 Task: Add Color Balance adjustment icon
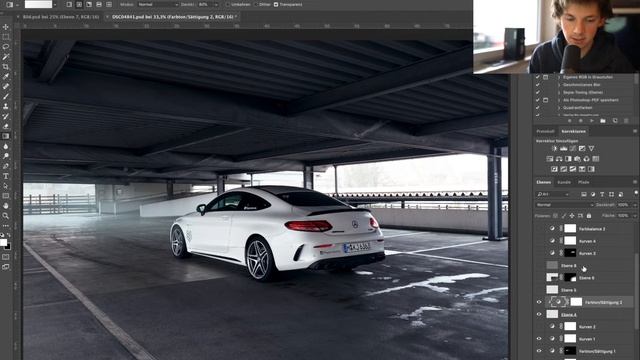[559, 159]
